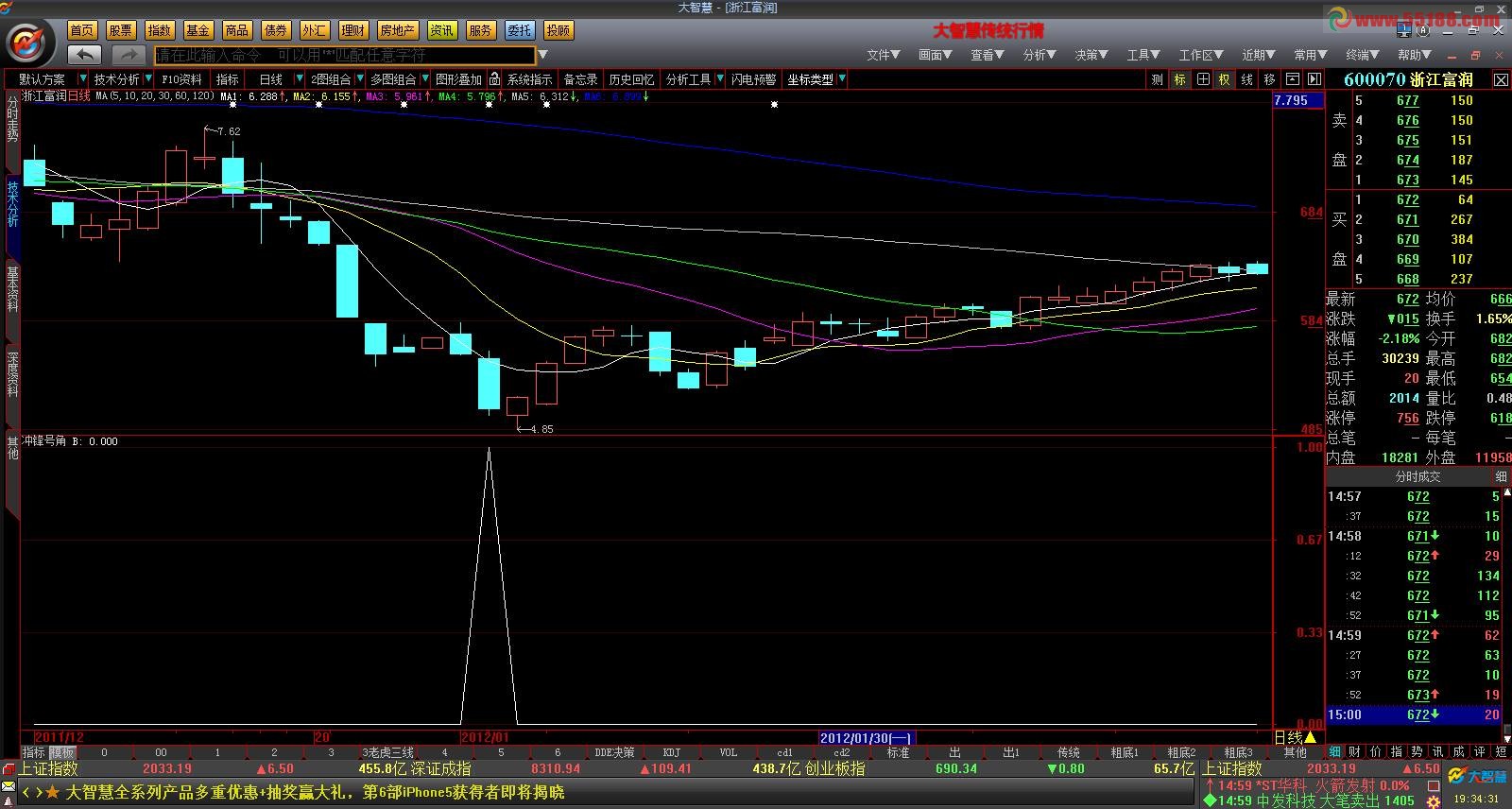The height and width of the screenshot is (809, 1512).
Task: Open the 日线 period dropdown arrow
Action: coord(300,79)
